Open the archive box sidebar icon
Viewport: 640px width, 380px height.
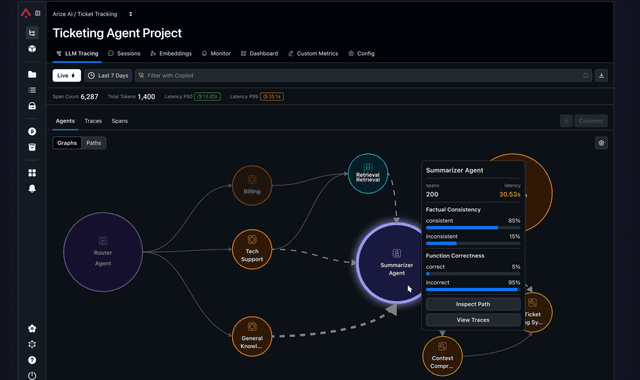(x=32, y=147)
